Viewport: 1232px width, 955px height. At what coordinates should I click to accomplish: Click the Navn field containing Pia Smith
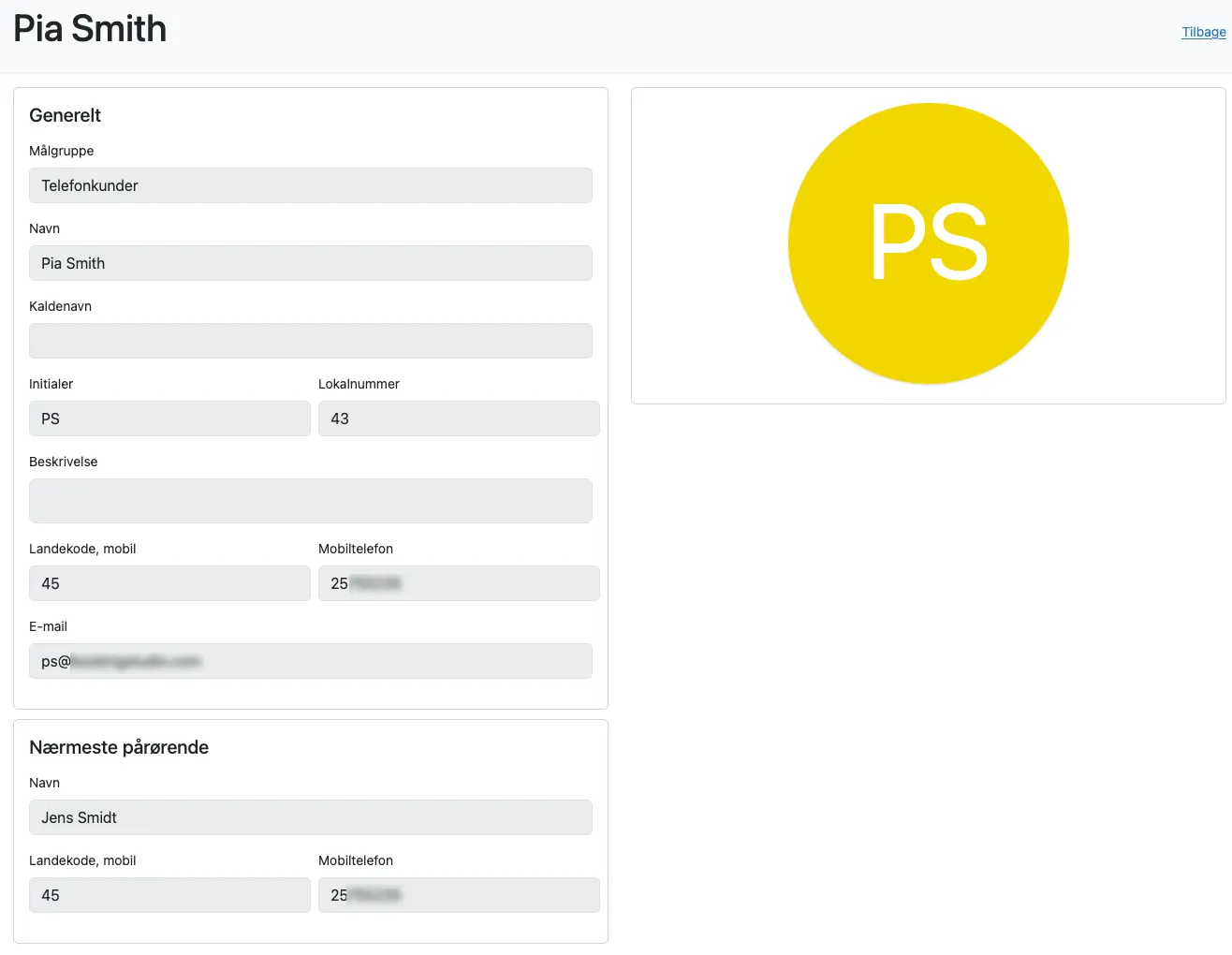click(310, 263)
